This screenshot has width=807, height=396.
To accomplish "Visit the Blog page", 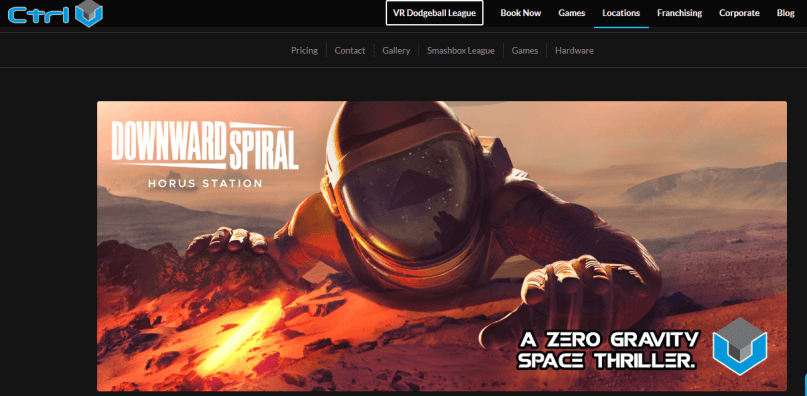I will (x=786, y=13).
